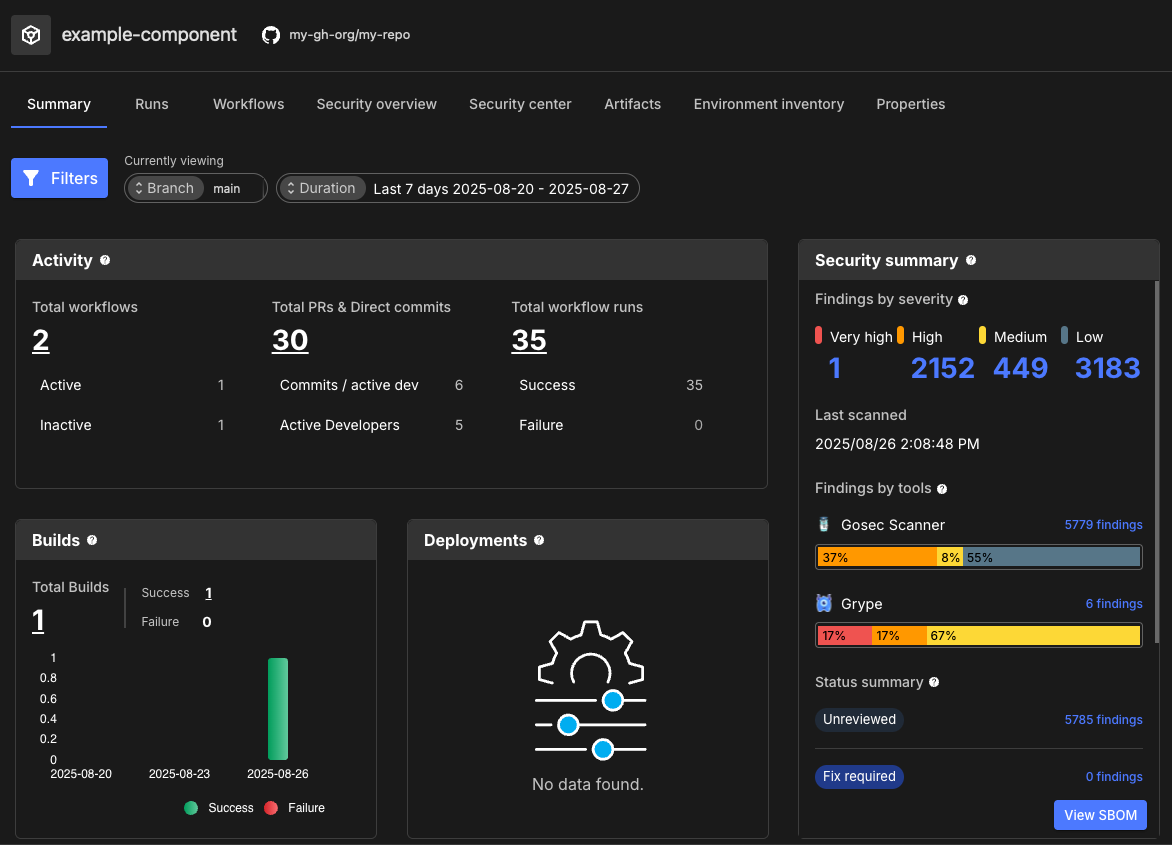Open the GitHub repo icon next to my-gh-org/my-repo

(x=271, y=34)
